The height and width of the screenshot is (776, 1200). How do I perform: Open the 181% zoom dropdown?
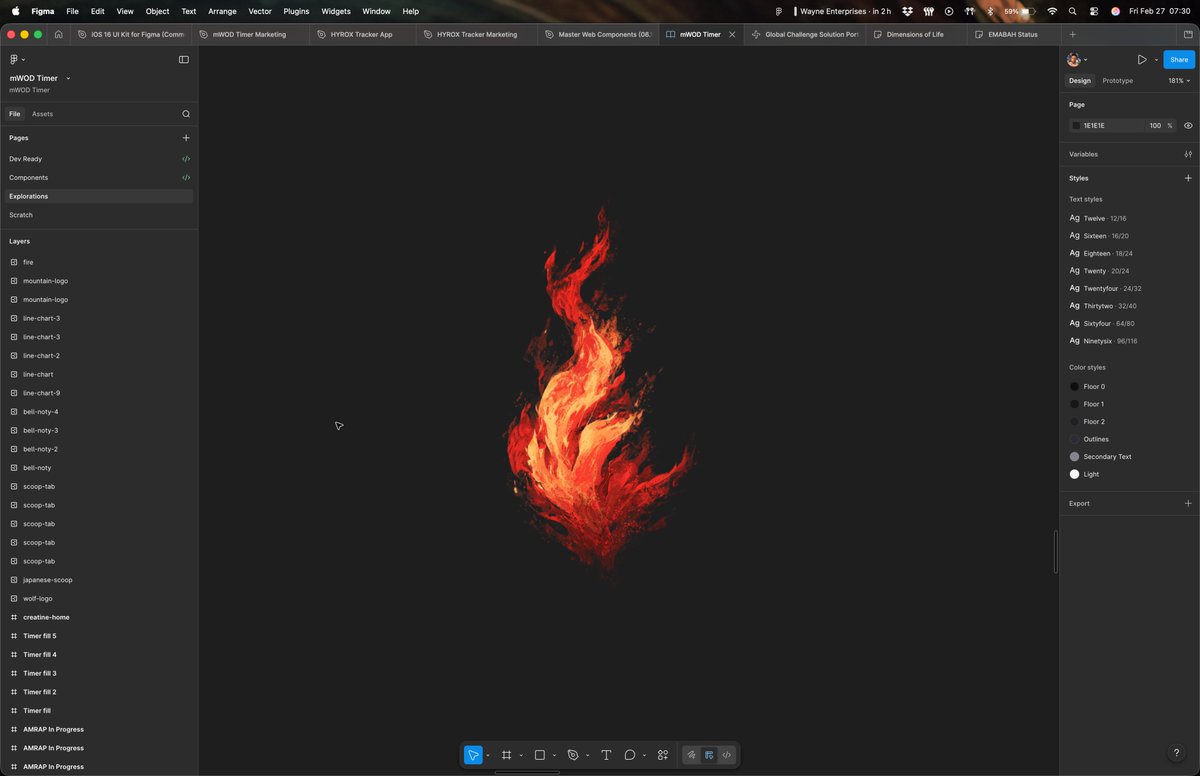(x=1178, y=80)
